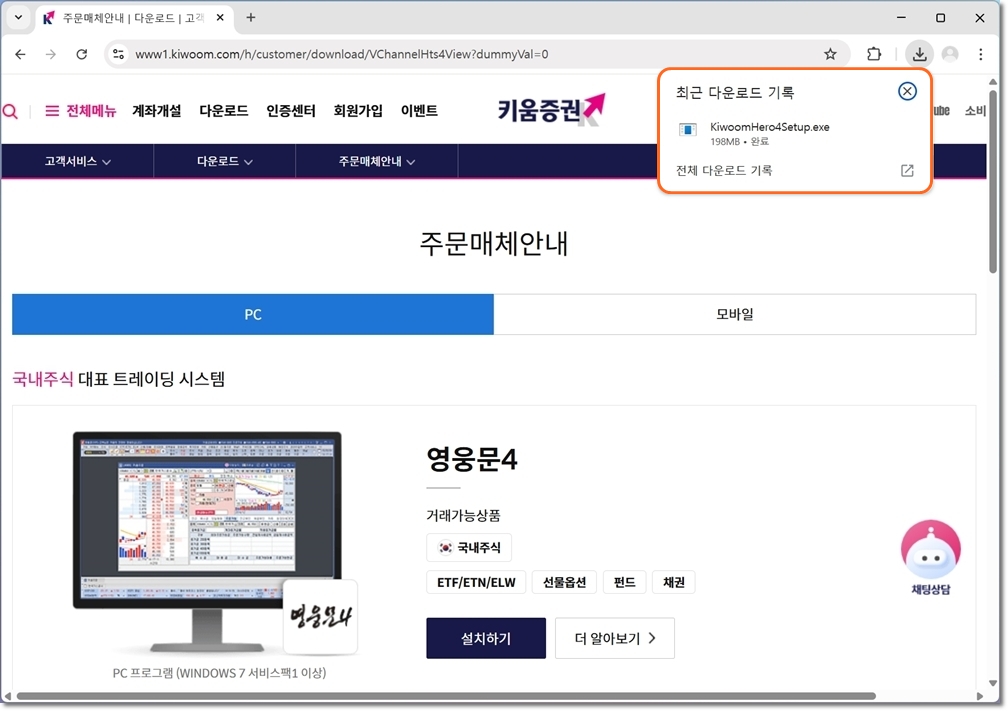
Task: Click the 영웅문4 calligraphy logo badge
Action: [x=320, y=616]
